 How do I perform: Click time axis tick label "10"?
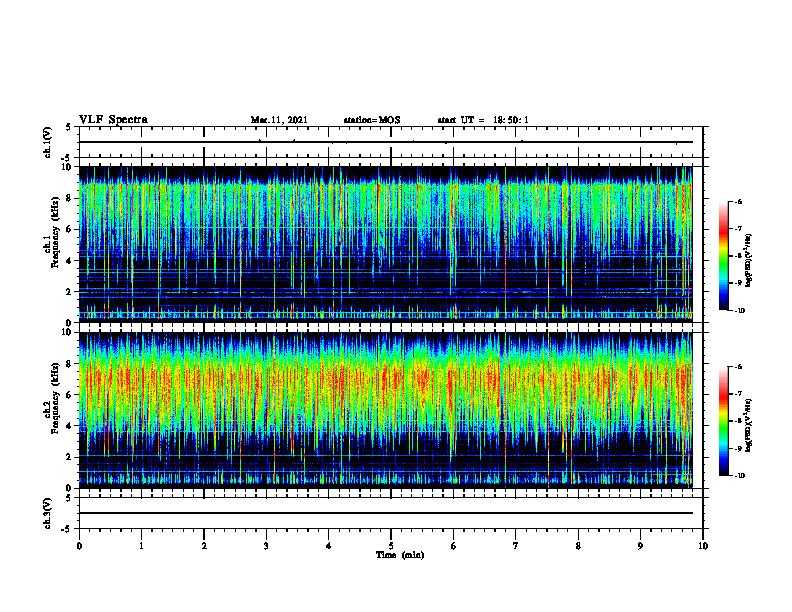tap(703, 546)
